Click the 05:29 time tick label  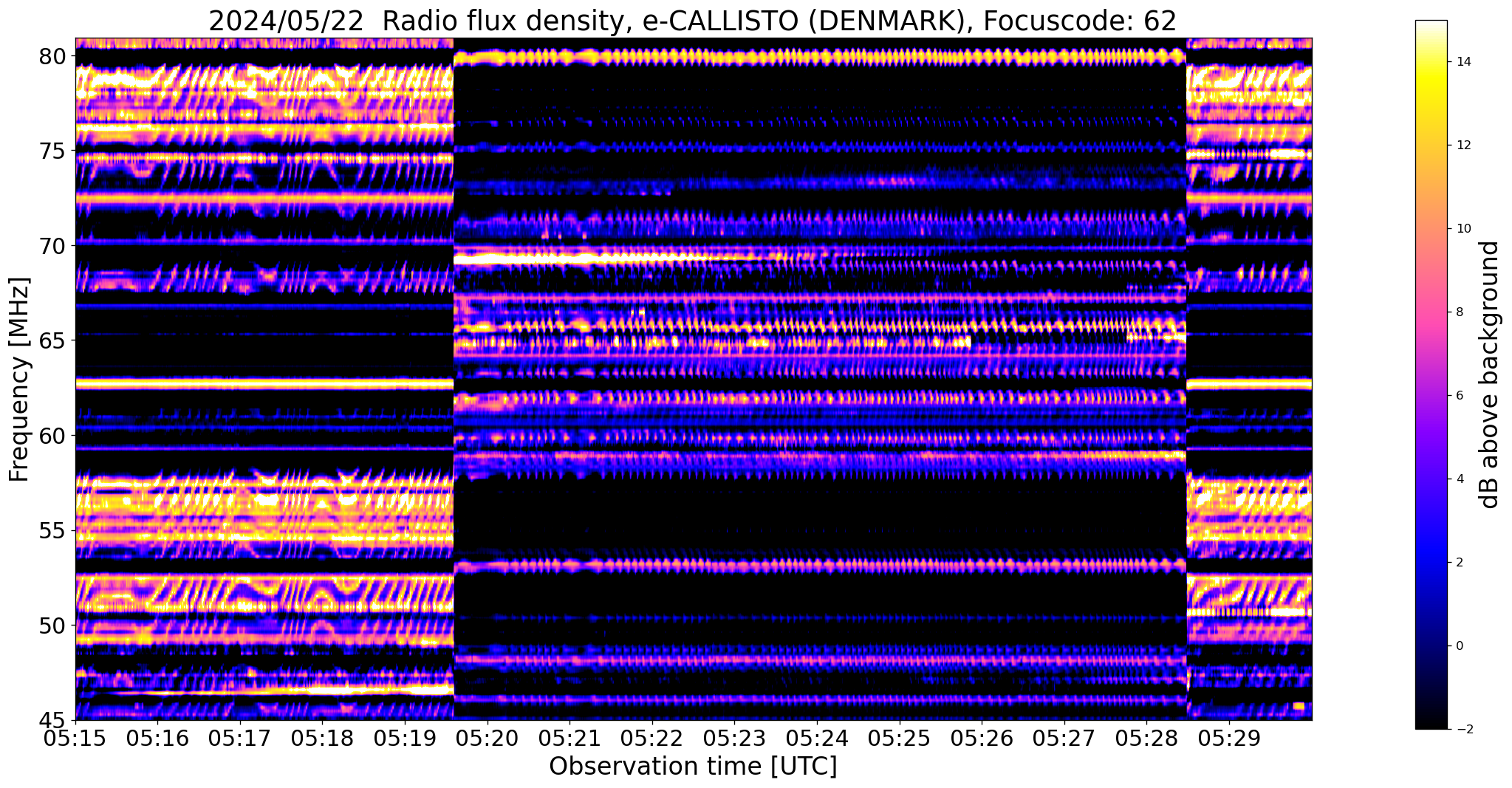[x=1229, y=739]
